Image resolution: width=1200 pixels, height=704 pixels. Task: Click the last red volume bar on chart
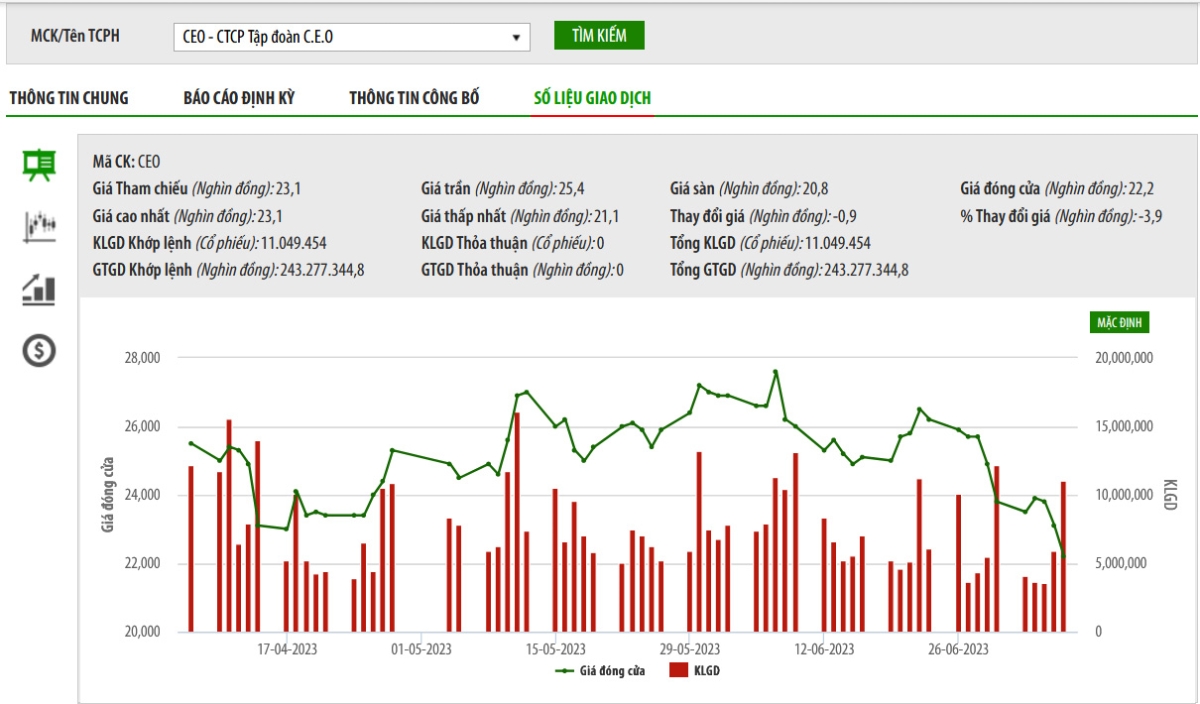pos(1063,557)
